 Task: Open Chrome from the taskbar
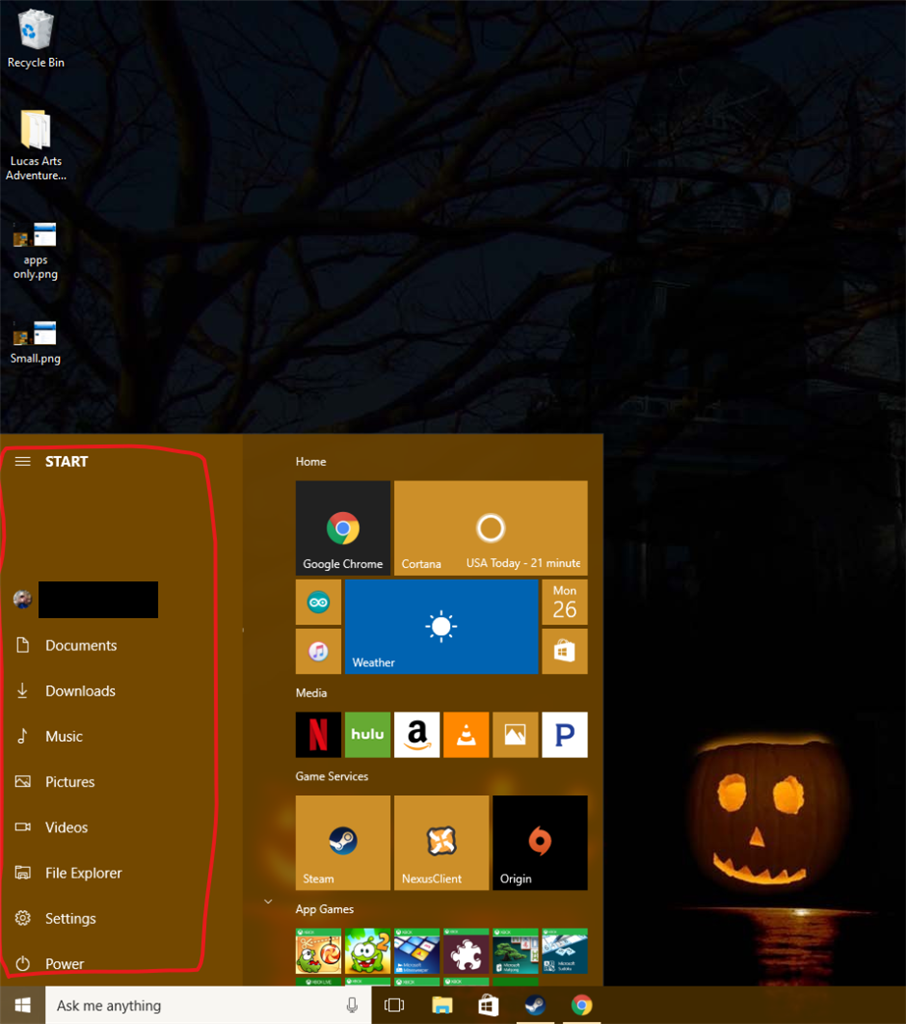pyautogui.click(x=581, y=1005)
